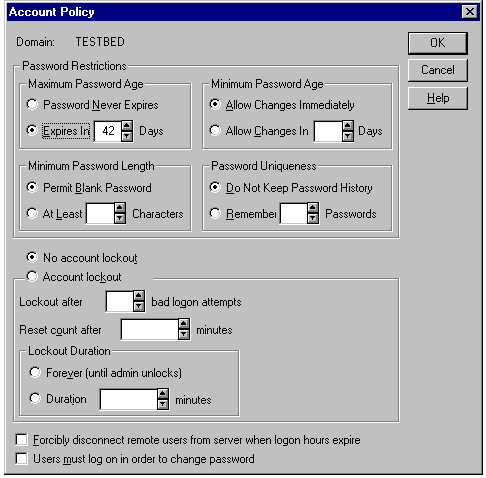Screen dimensions: 486x478
Task: Choose Remember passwords radio button
Action: [x=215, y=213]
